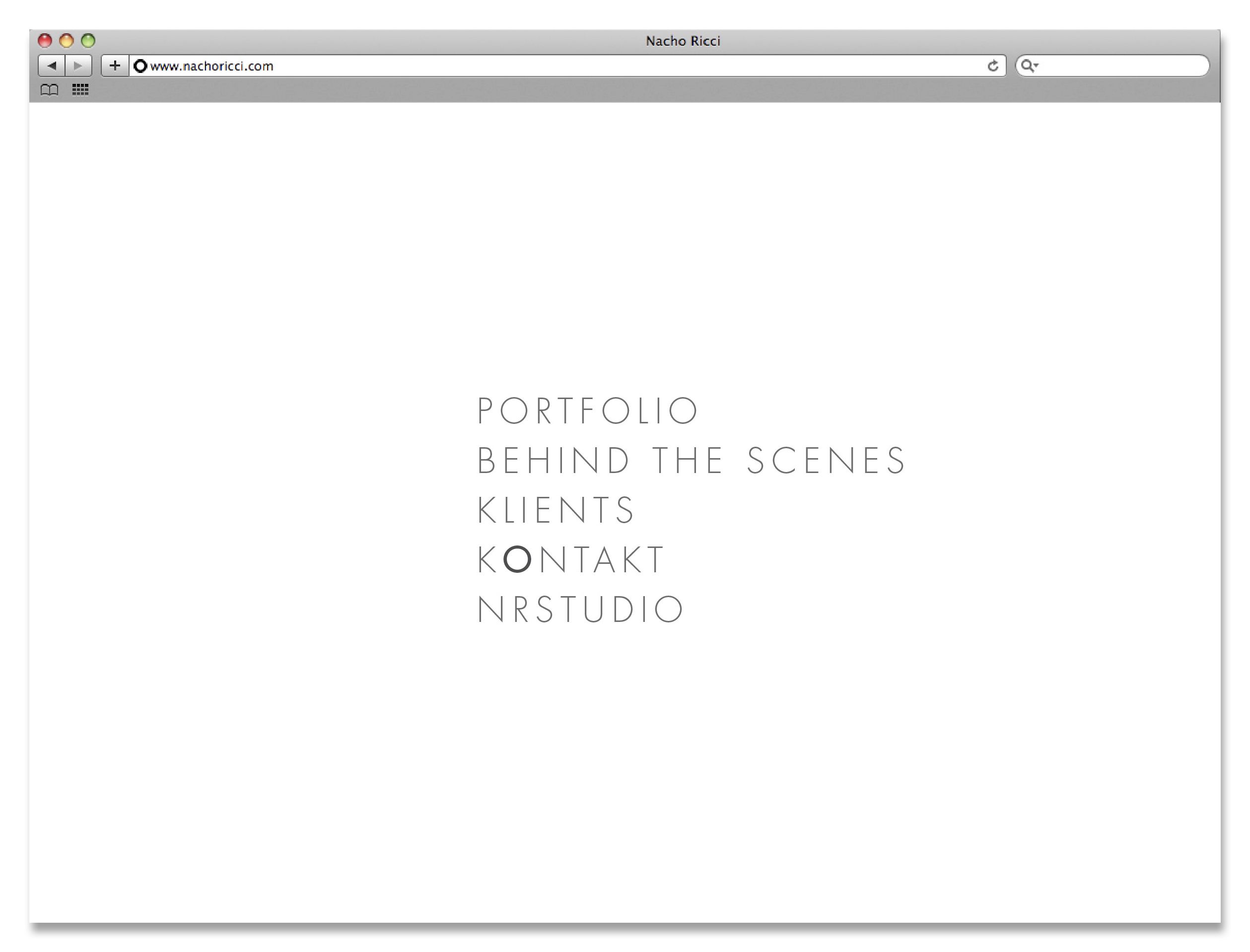Go forward with the right arrow button
The image size is (1250, 952).
click(x=78, y=66)
